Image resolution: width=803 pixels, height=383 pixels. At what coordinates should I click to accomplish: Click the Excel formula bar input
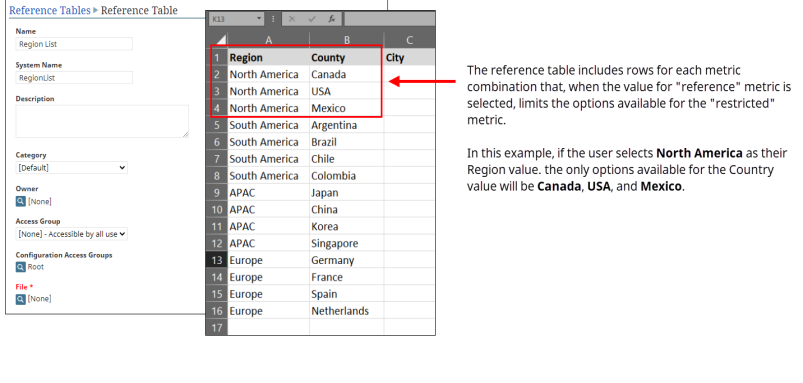coord(389,19)
